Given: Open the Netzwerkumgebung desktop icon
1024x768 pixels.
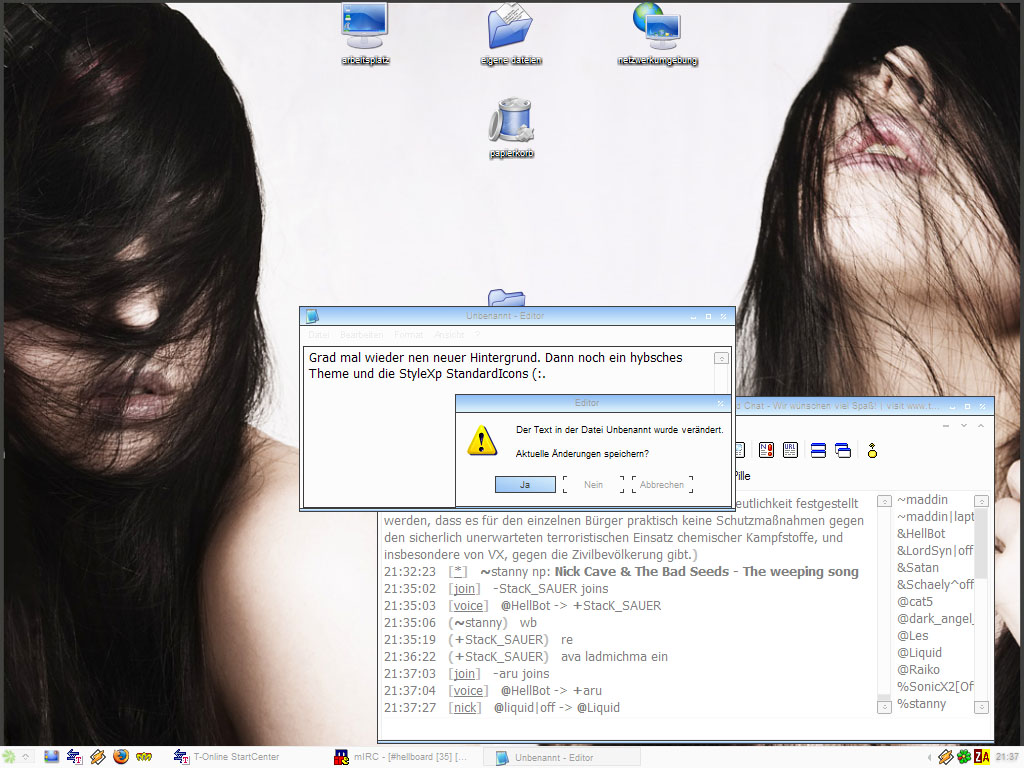Looking at the screenshot, I should tap(656, 27).
